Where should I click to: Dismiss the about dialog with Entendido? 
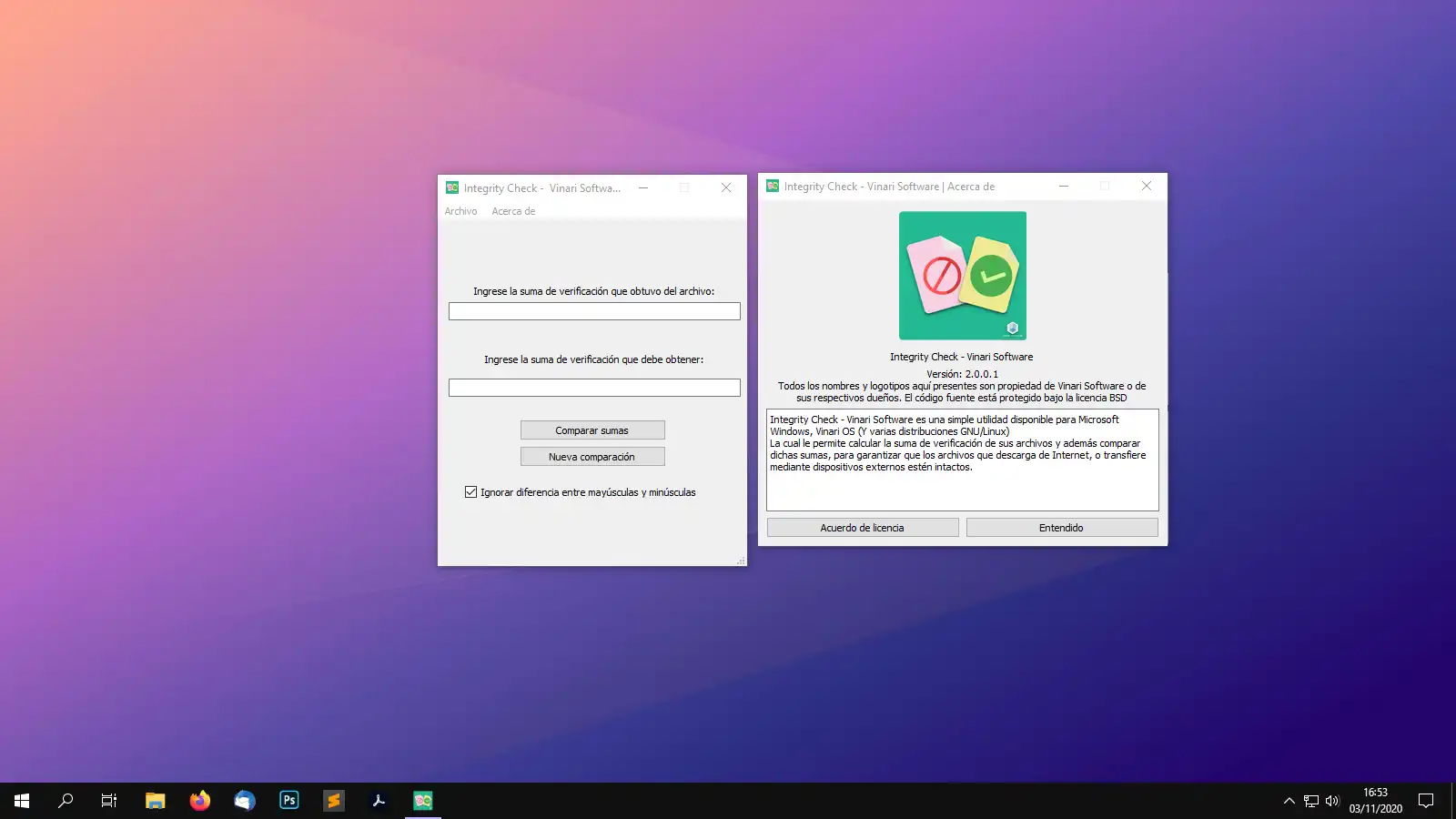click(x=1062, y=528)
